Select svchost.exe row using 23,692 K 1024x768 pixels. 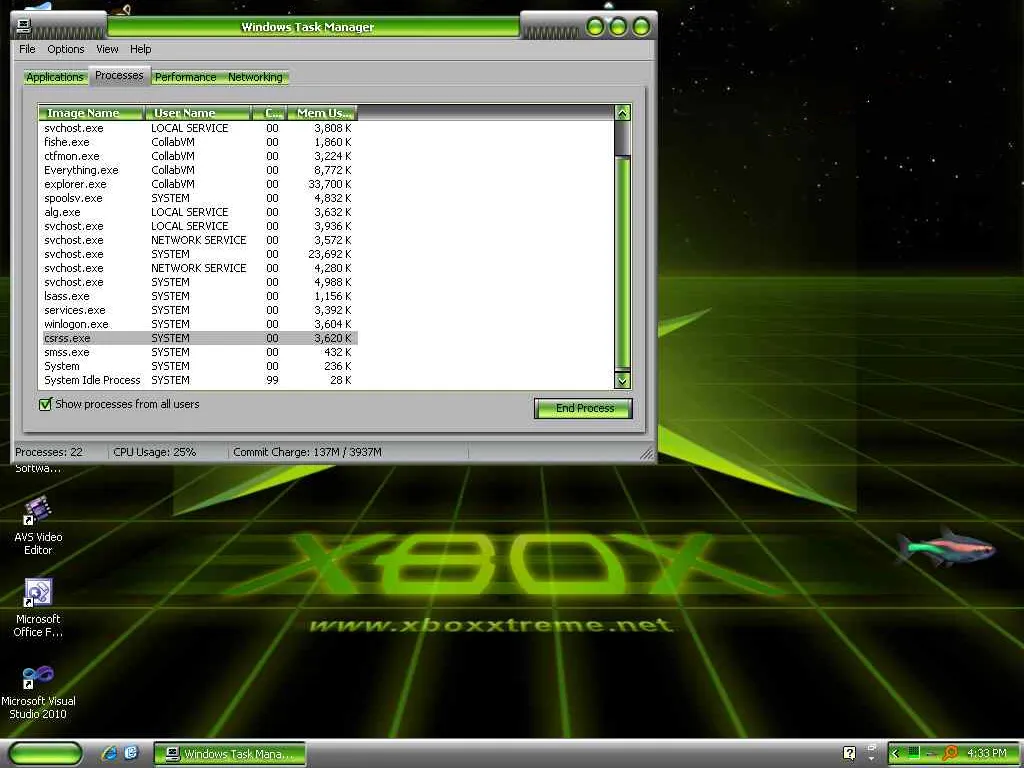198,254
